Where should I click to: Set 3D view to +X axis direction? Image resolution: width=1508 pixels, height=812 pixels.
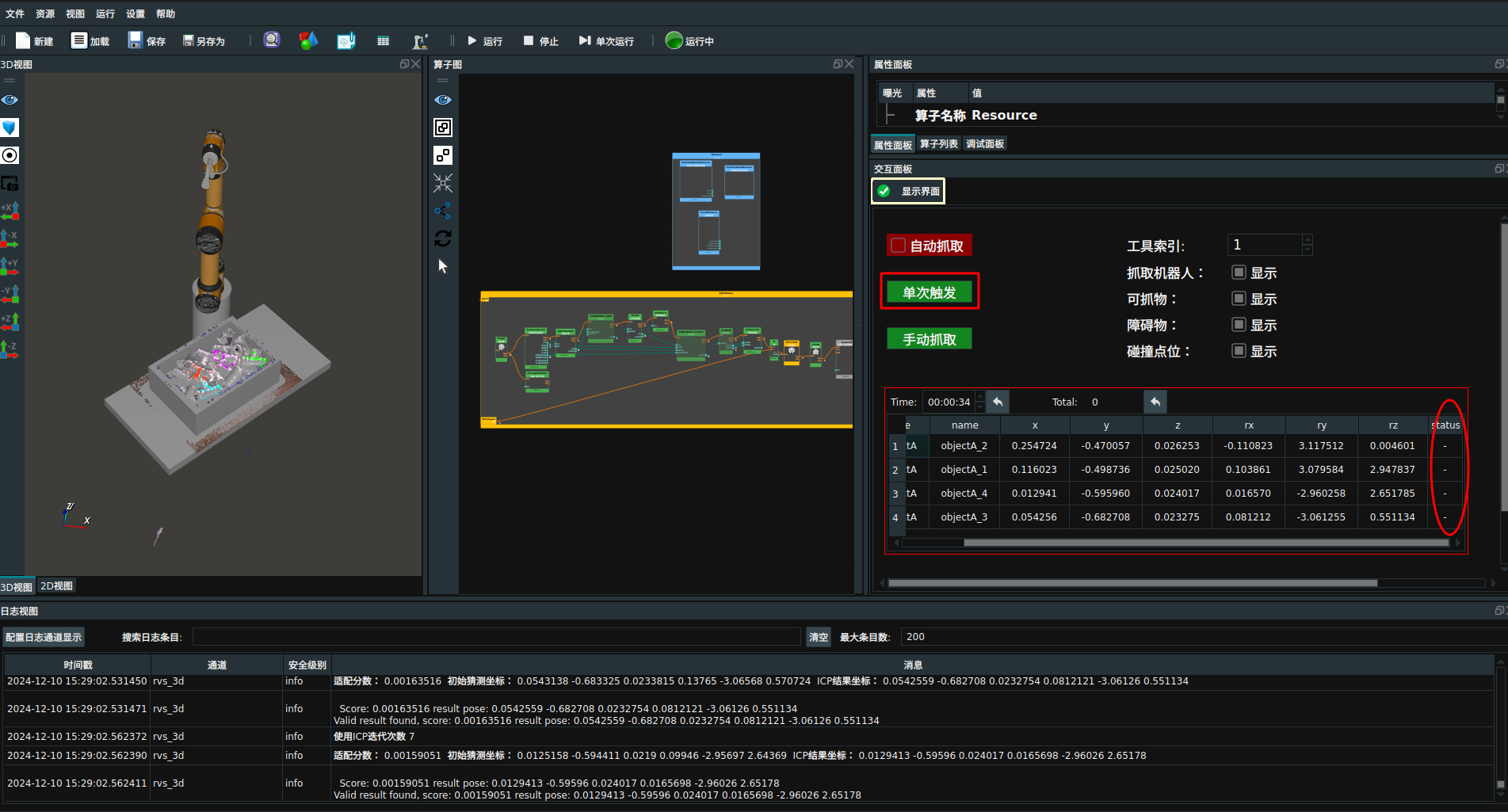[x=10, y=211]
